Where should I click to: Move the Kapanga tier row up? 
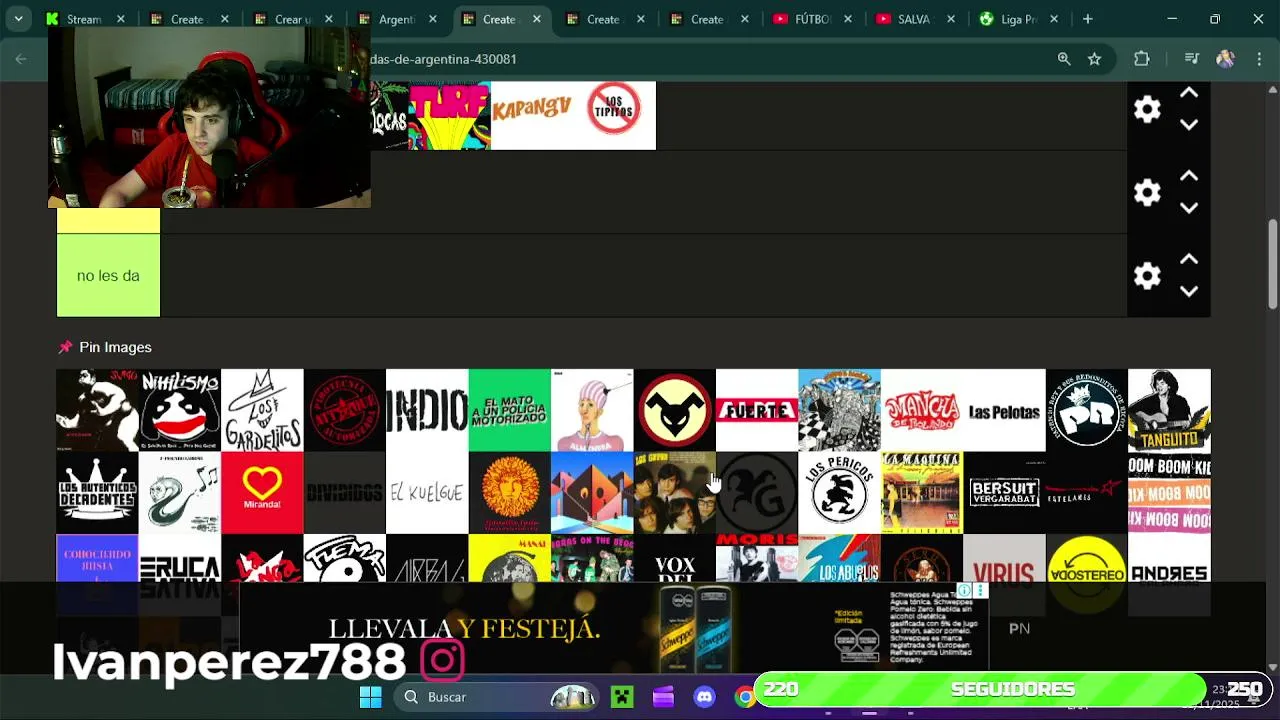[1189, 93]
